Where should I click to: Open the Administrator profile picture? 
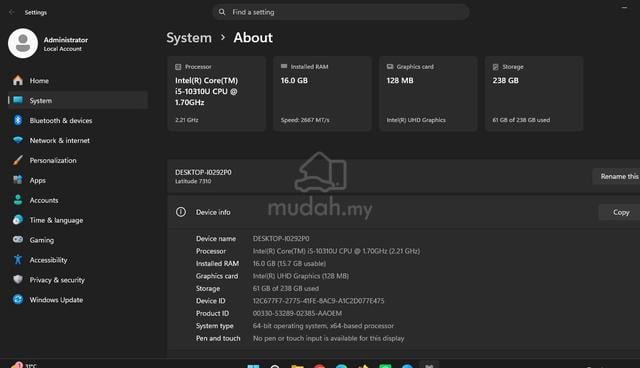coord(23,43)
